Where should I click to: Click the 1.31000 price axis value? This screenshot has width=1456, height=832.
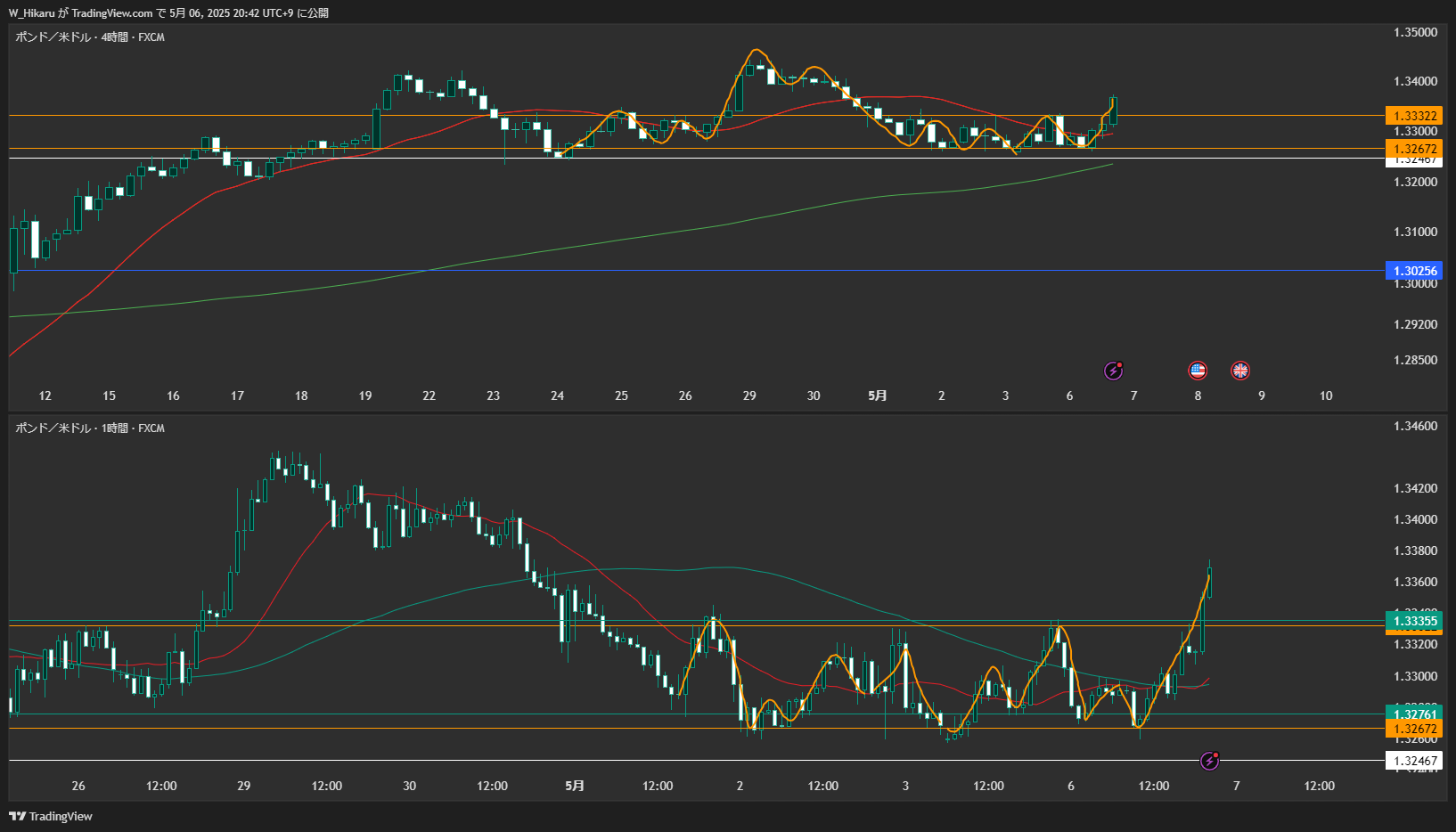[1415, 232]
